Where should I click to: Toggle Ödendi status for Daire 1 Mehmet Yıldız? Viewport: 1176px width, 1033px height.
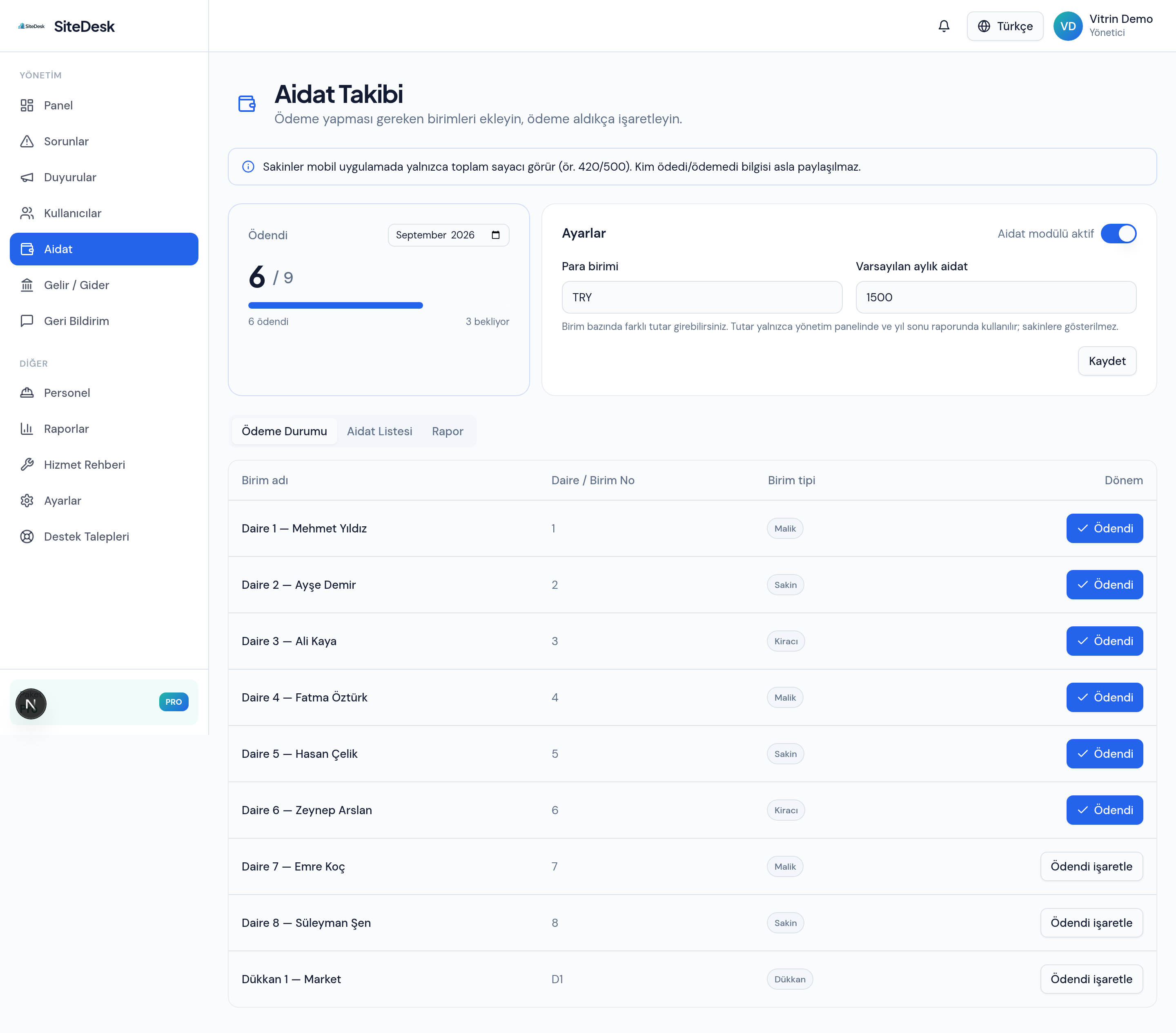point(1104,529)
